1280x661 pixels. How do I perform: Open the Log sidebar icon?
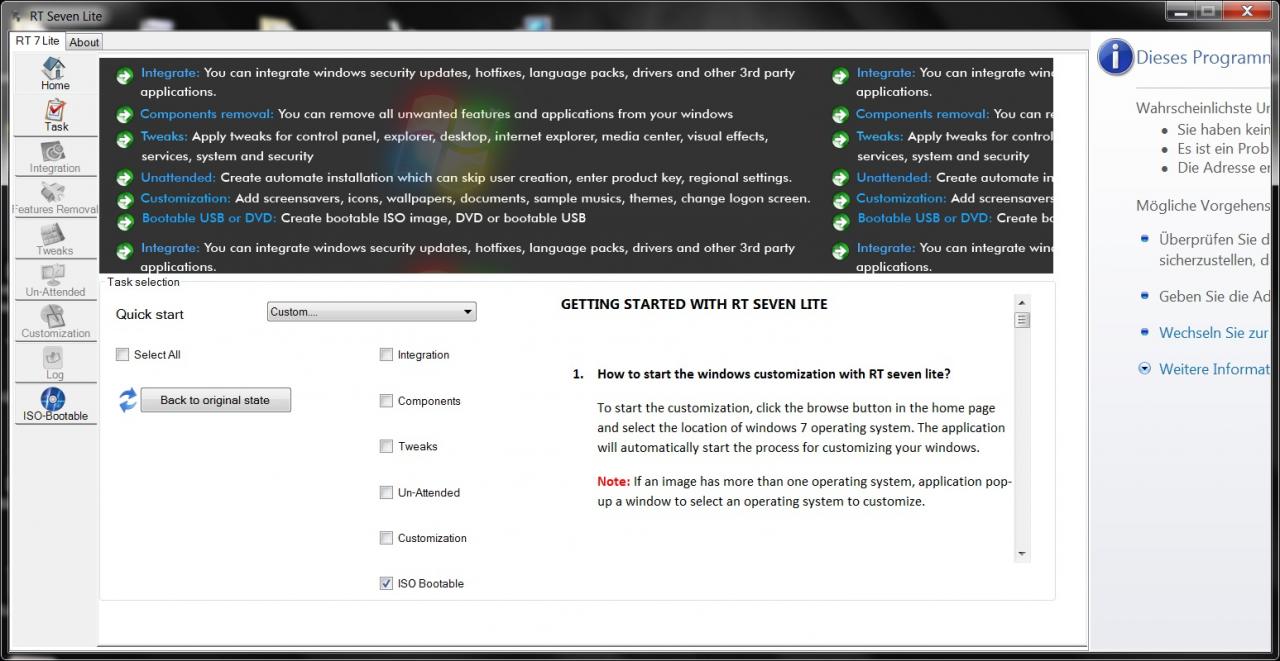tap(55, 363)
